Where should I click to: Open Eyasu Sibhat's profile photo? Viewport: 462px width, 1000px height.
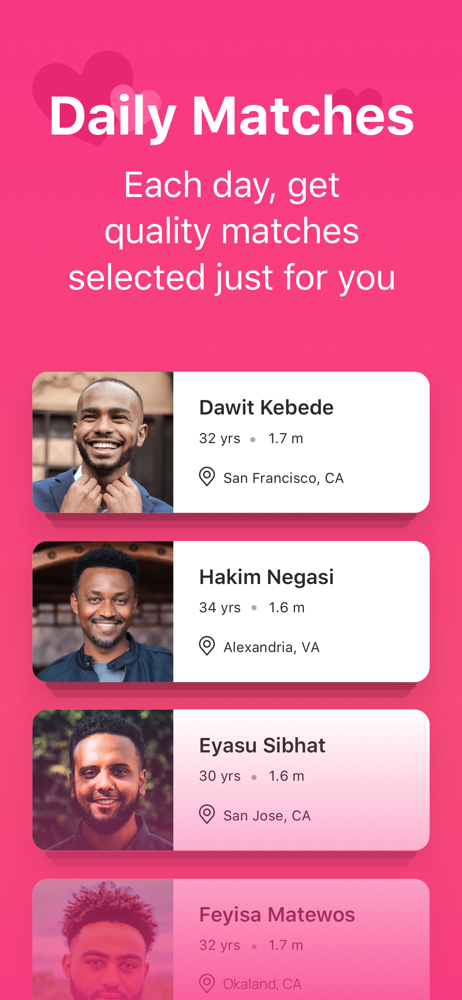coord(103,780)
